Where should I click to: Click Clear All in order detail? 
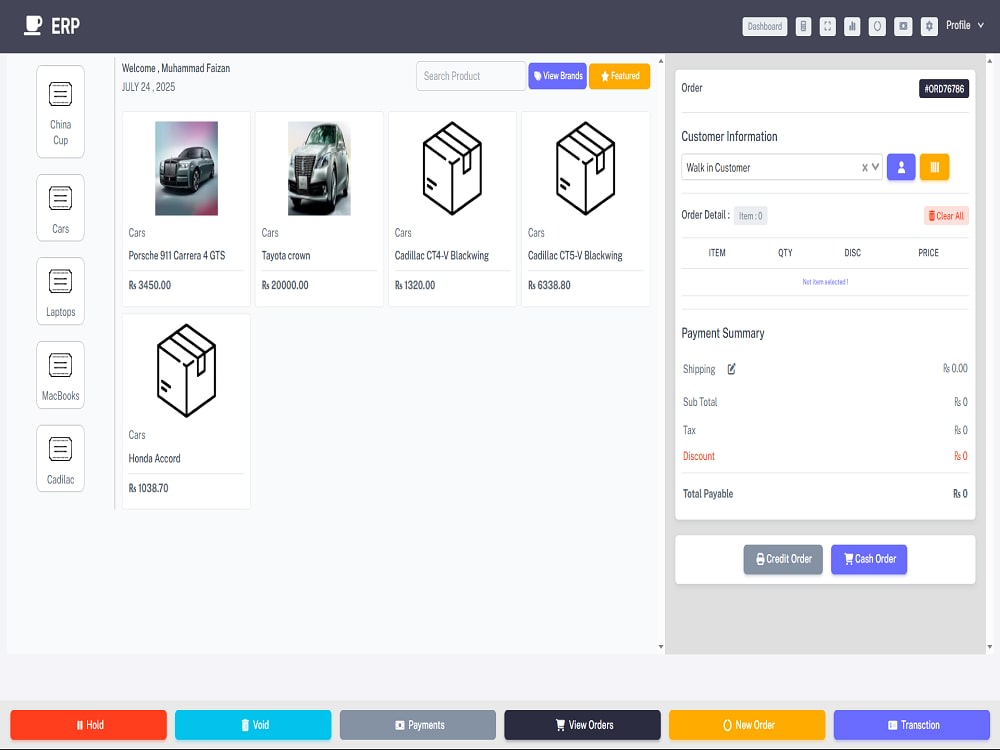click(x=946, y=216)
